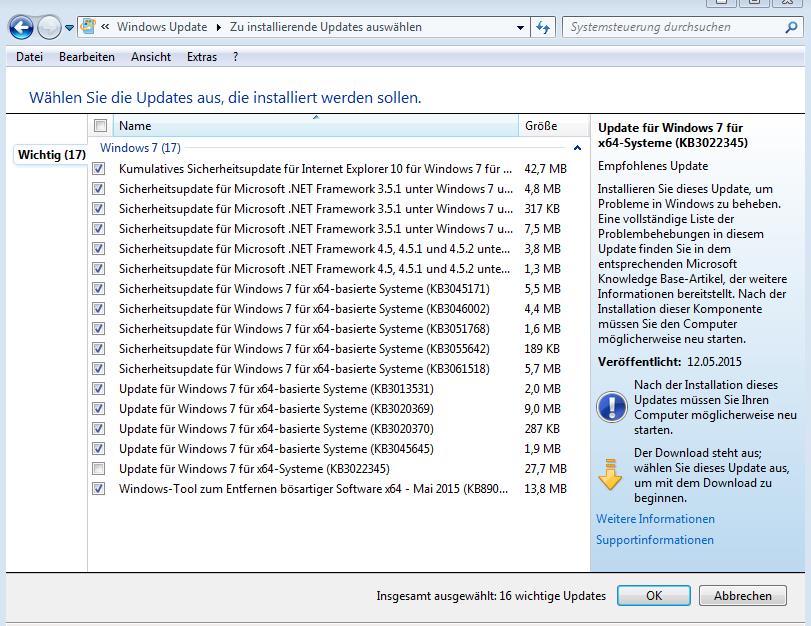Select row Sicherheitsupdate (KB3061518)
The width and height of the screenshot is (811, 626).
[x=338, y=369]
